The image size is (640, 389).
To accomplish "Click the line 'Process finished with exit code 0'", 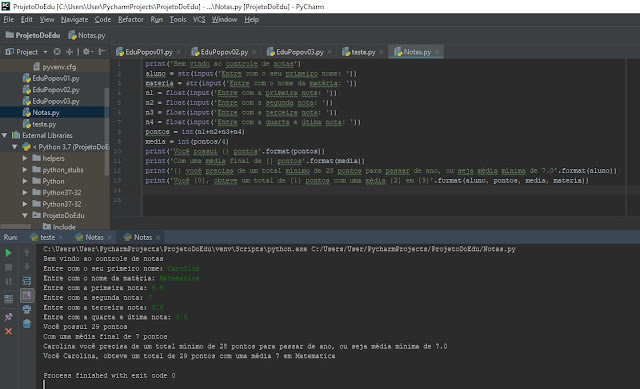I will (109, 376).
